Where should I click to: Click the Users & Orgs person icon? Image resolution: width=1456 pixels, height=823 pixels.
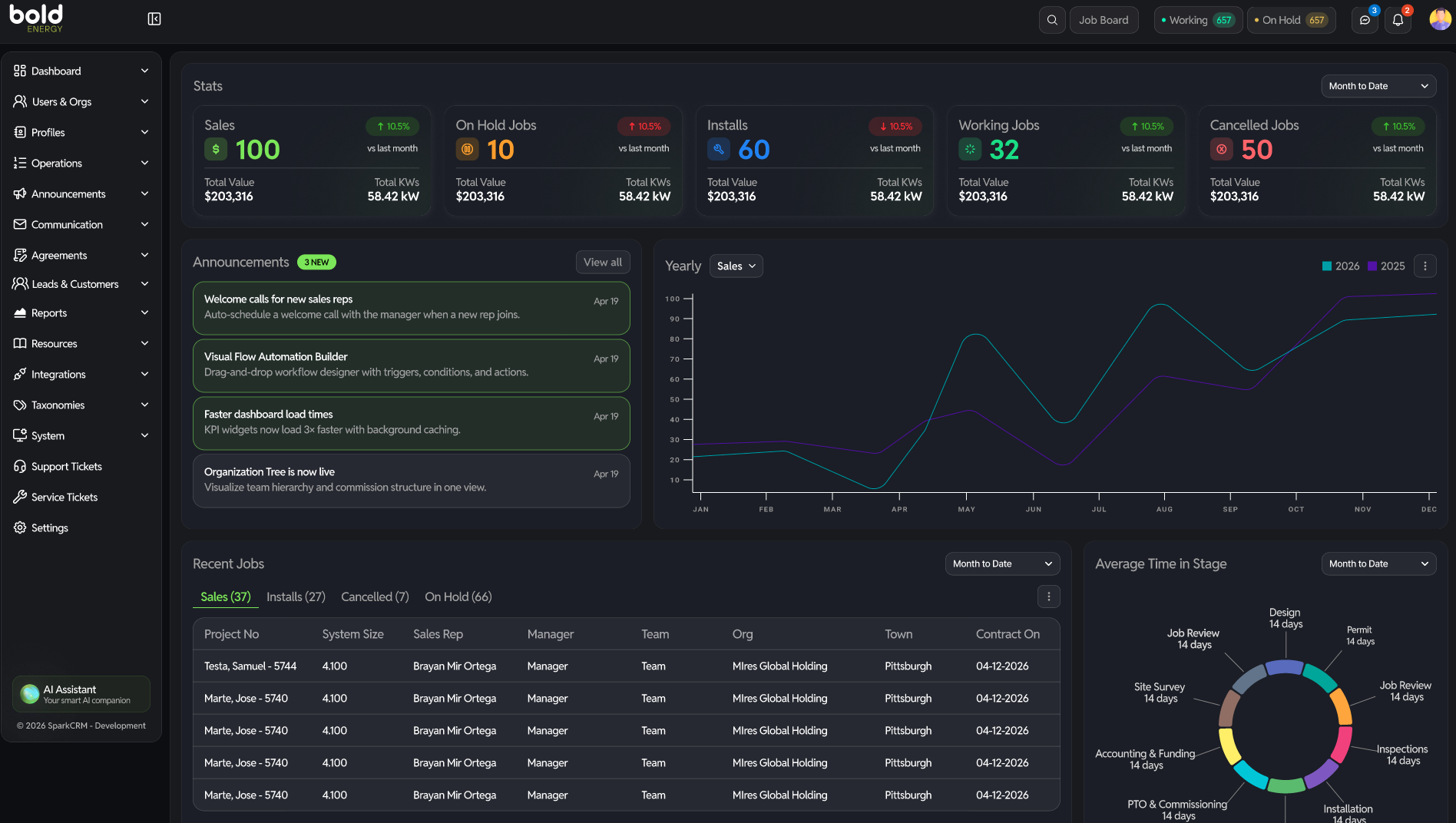click(x=20, y=101)
